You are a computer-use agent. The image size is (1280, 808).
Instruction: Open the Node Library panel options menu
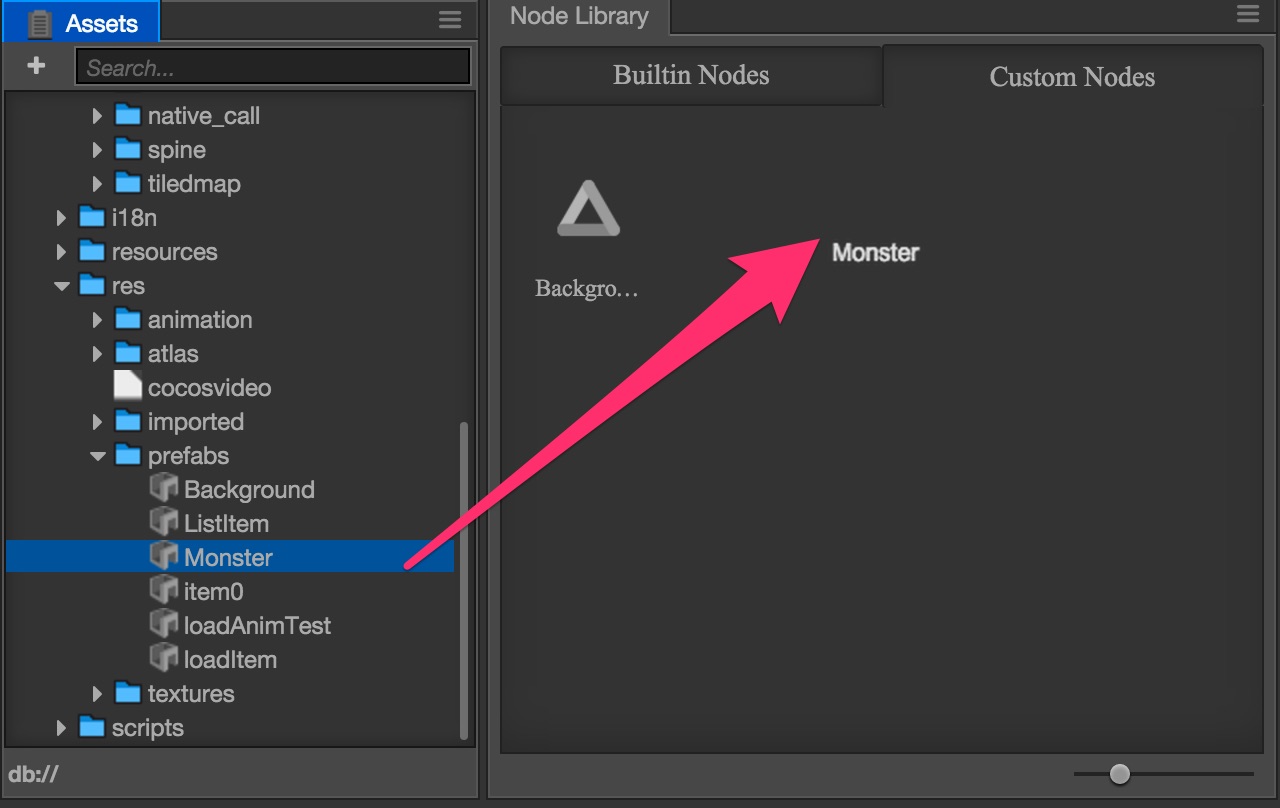coord(1247,14)
